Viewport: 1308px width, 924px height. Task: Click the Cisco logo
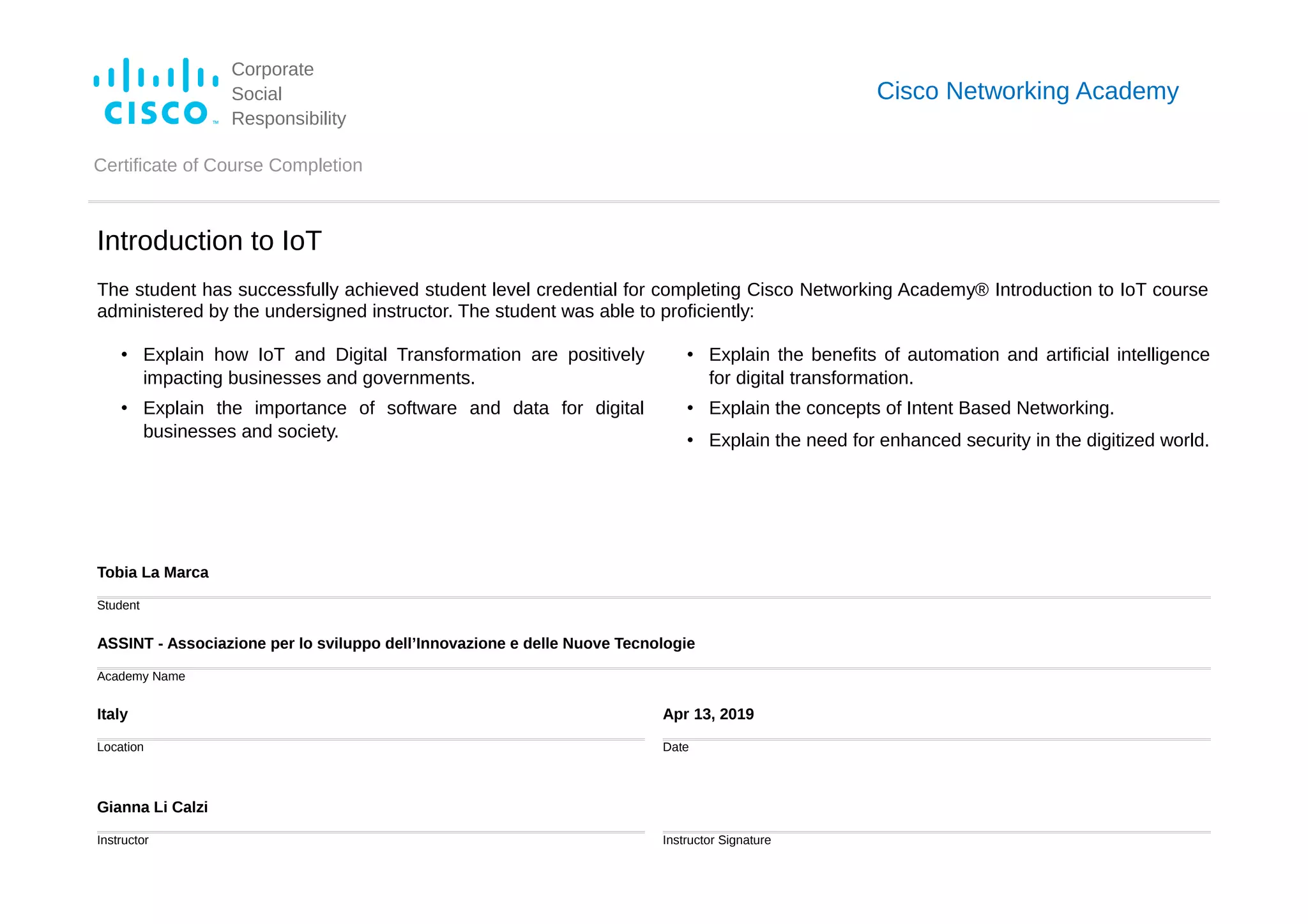(x=156, y=91)
